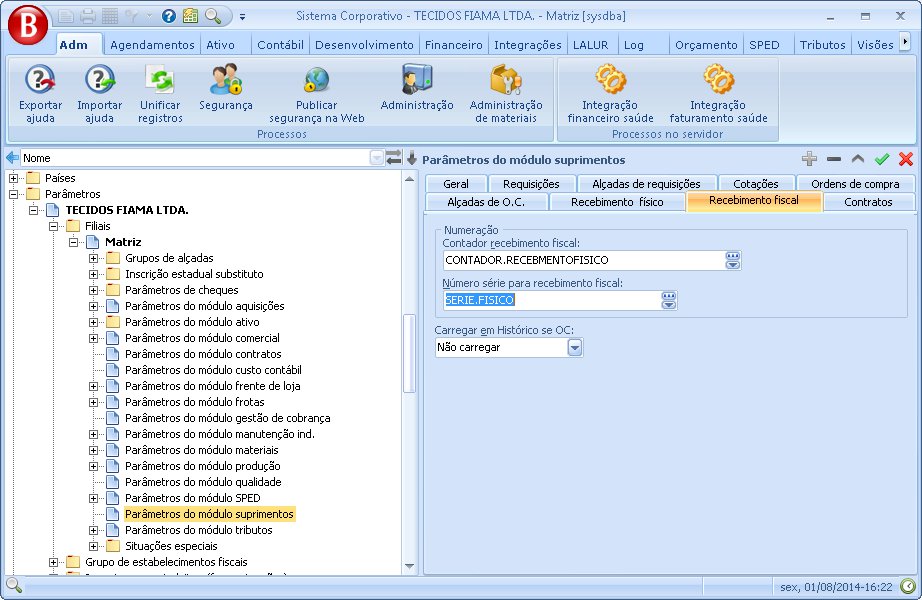Click the magnifier in quick access toolbar
The width and height of the screenshot is (922, 600).
tap(212, 16)
